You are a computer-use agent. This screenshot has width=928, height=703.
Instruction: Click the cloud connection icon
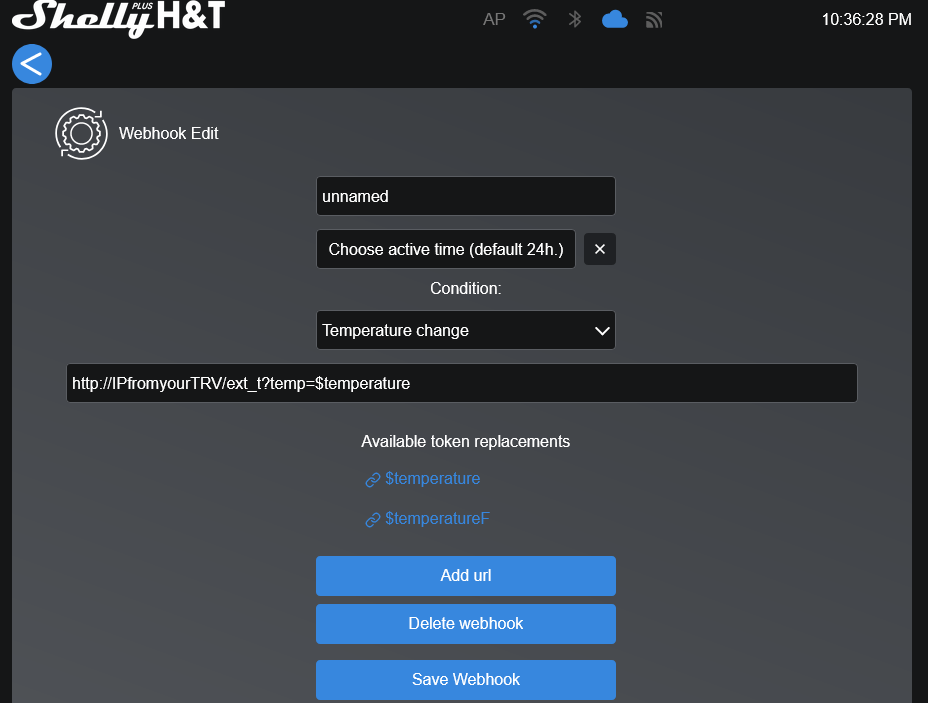coord(615,19)
